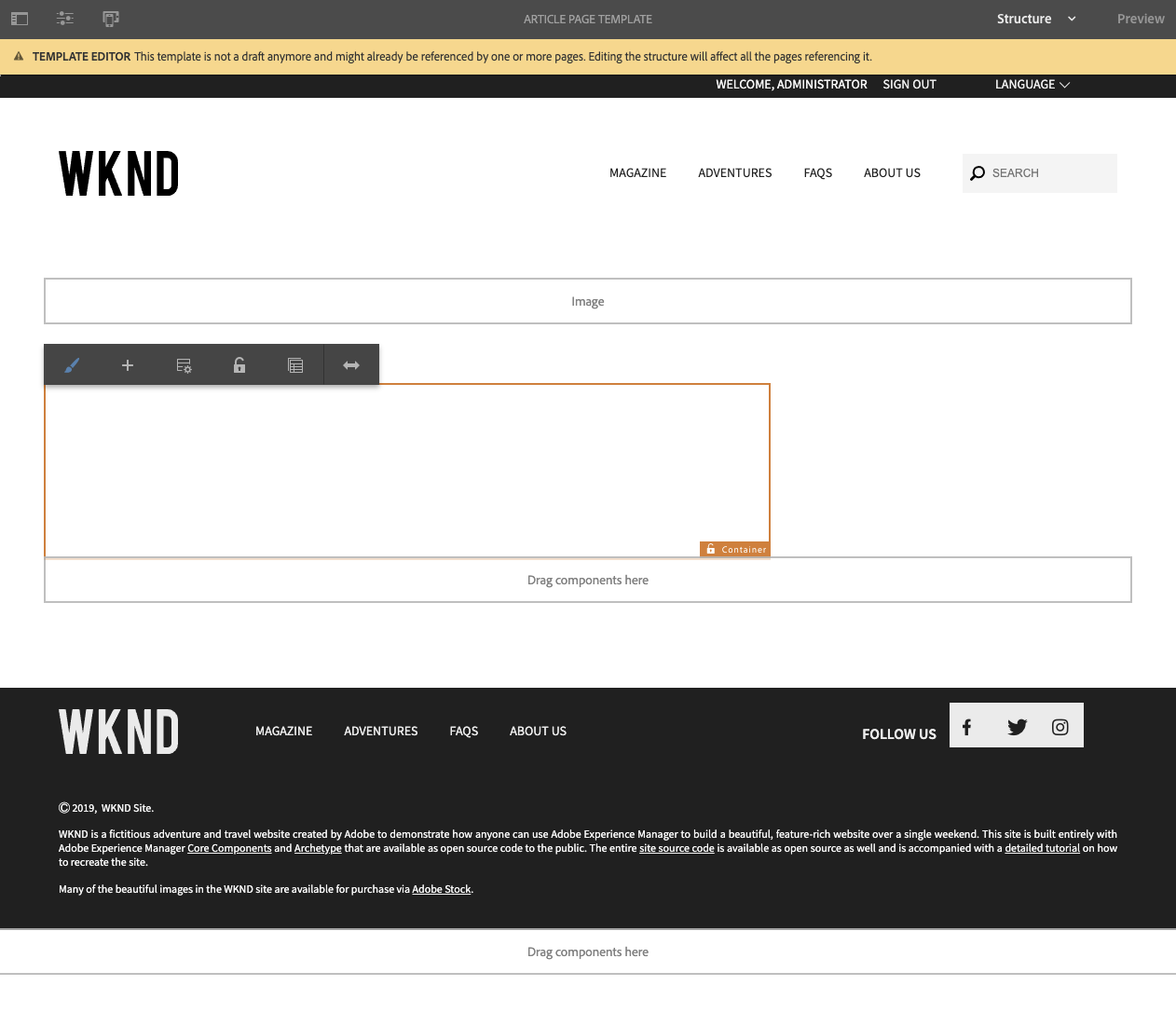The height and width of the screenshot is (1013, 1176).
Task: Open the page information icon in top toolbar
Action: coord(64,19)
